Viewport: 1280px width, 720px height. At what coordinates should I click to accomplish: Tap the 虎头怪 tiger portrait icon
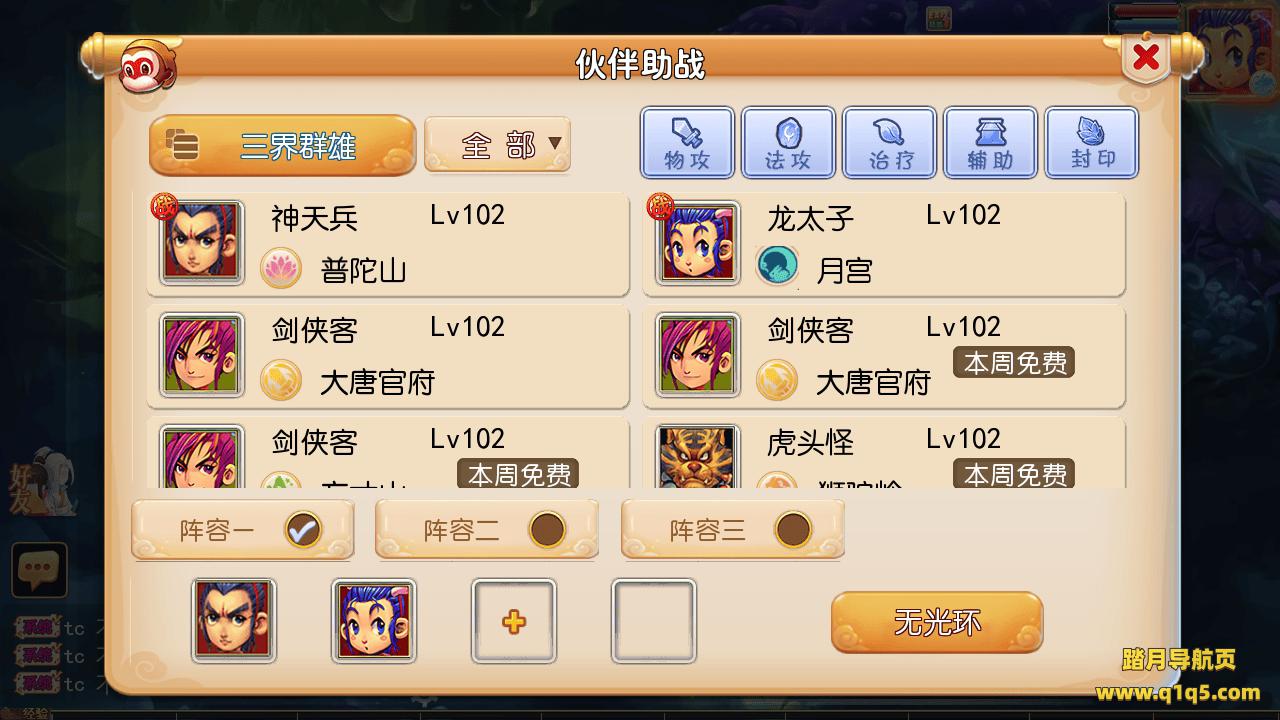pos(698,458)
